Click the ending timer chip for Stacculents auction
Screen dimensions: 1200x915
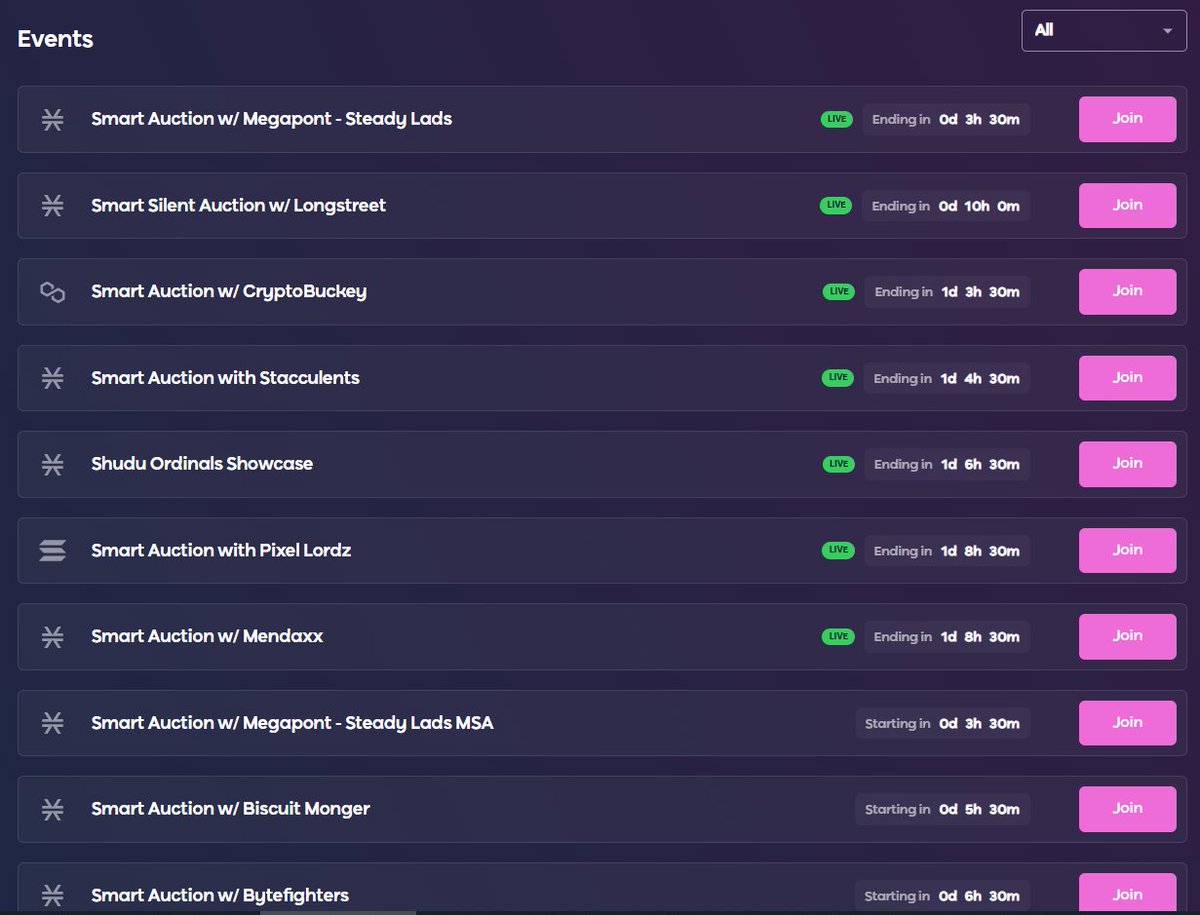945,378
